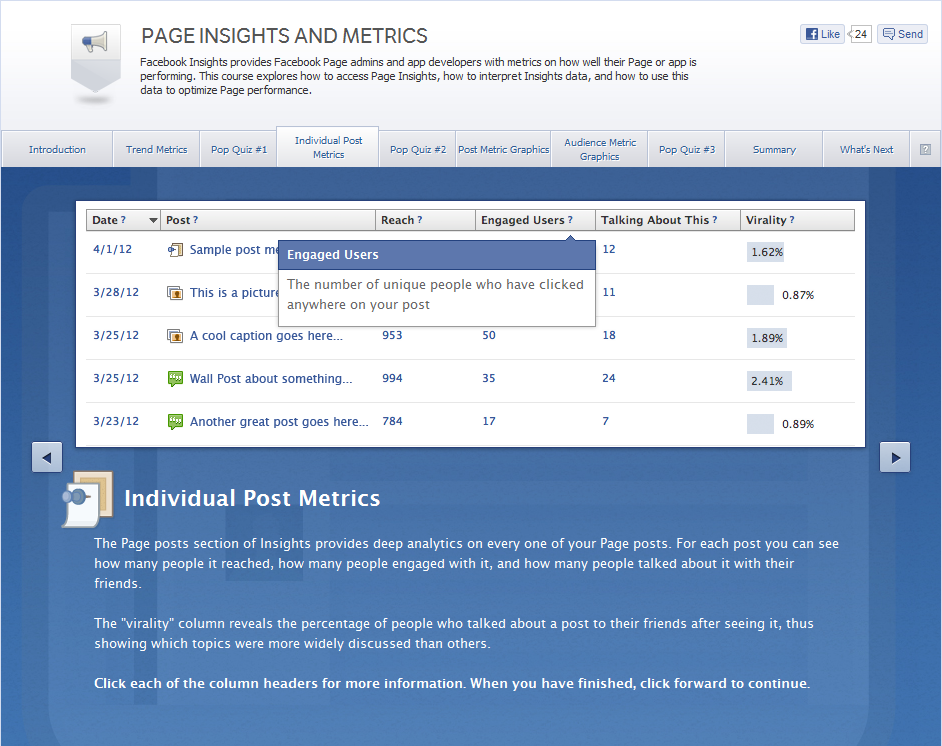The height and width of the screenshot is (746, 942).
Task: Open the Sample post link
Action: pyautogui.click(x=234, y=250)
